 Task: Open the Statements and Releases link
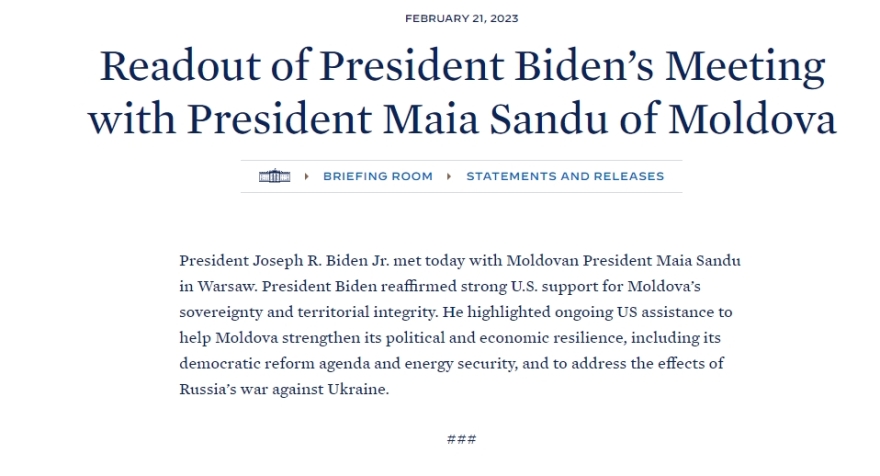[x=564, y=176]
